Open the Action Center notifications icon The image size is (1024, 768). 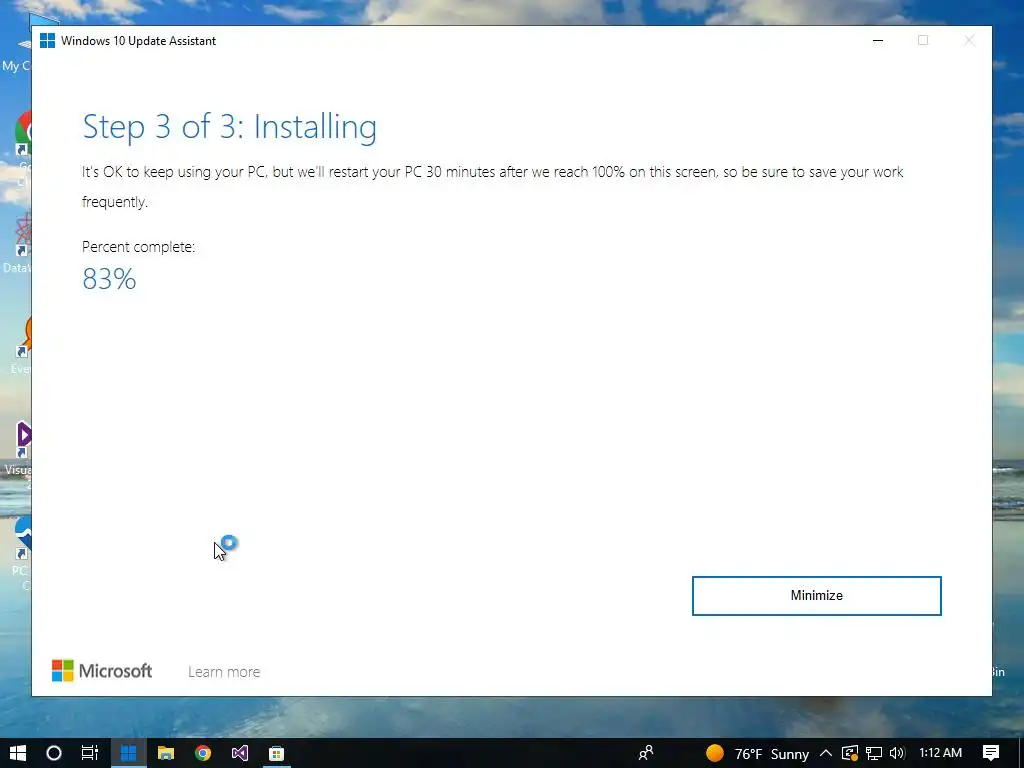pyautogui.click(x=991, y=753)
